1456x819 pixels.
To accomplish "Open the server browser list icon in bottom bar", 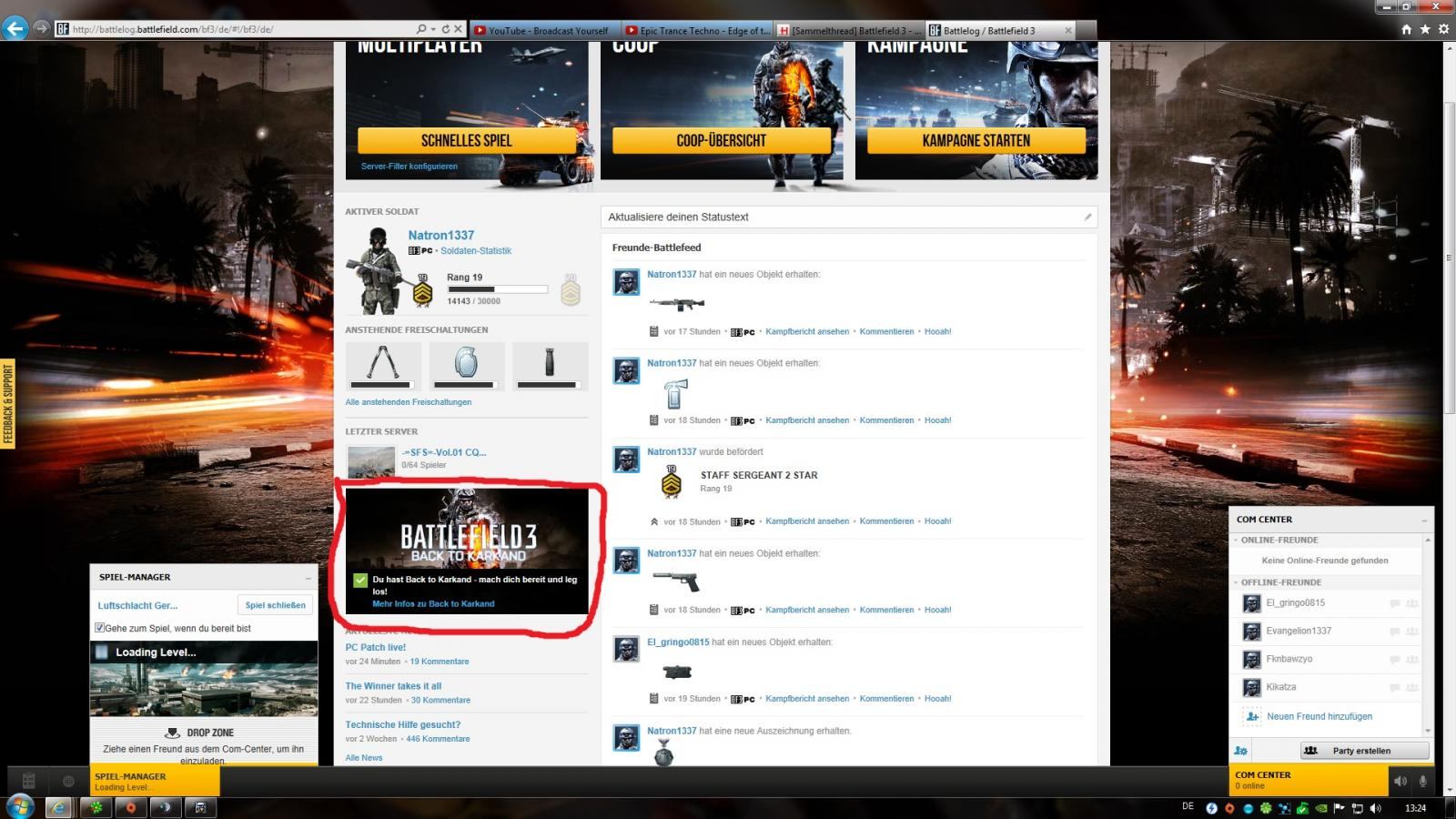I will (29, 781).
